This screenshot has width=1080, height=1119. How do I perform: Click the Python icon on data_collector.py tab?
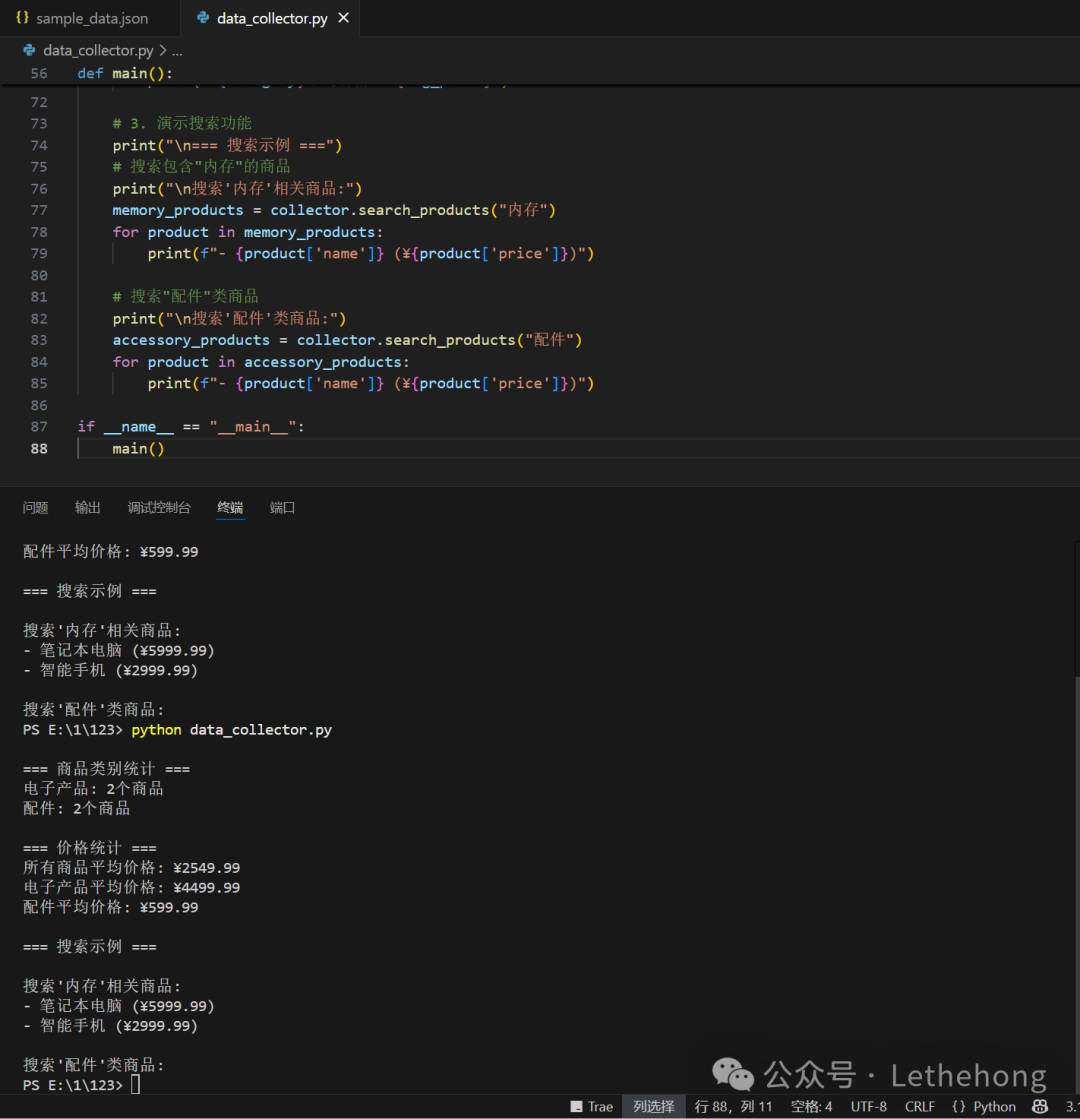[x=203, y=18]
